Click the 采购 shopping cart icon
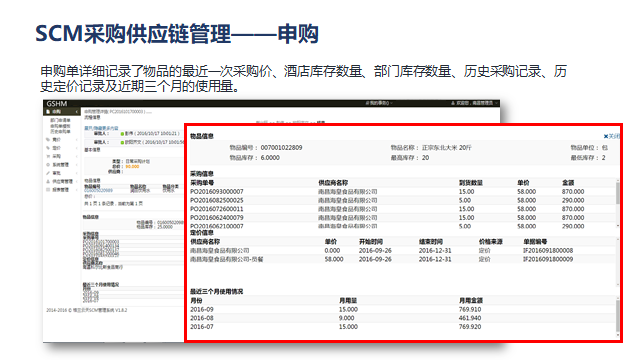The height and width of the screenshot is (360, 640). point(48,156)
